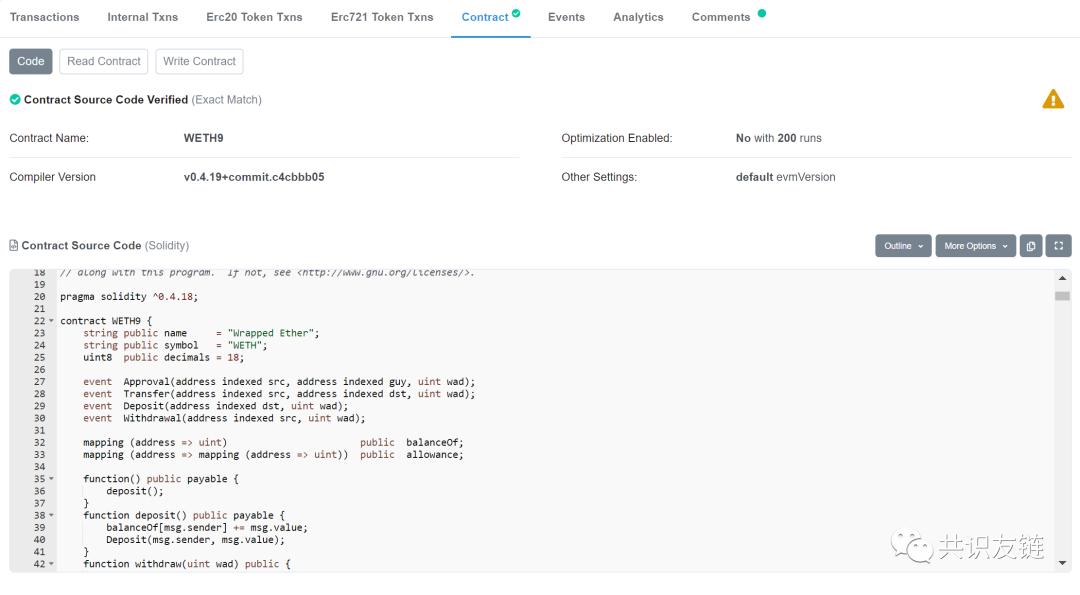Viewport: 1080px width, 595px height.
Task: Open the More Options dropdown
Action: (975, 246)
